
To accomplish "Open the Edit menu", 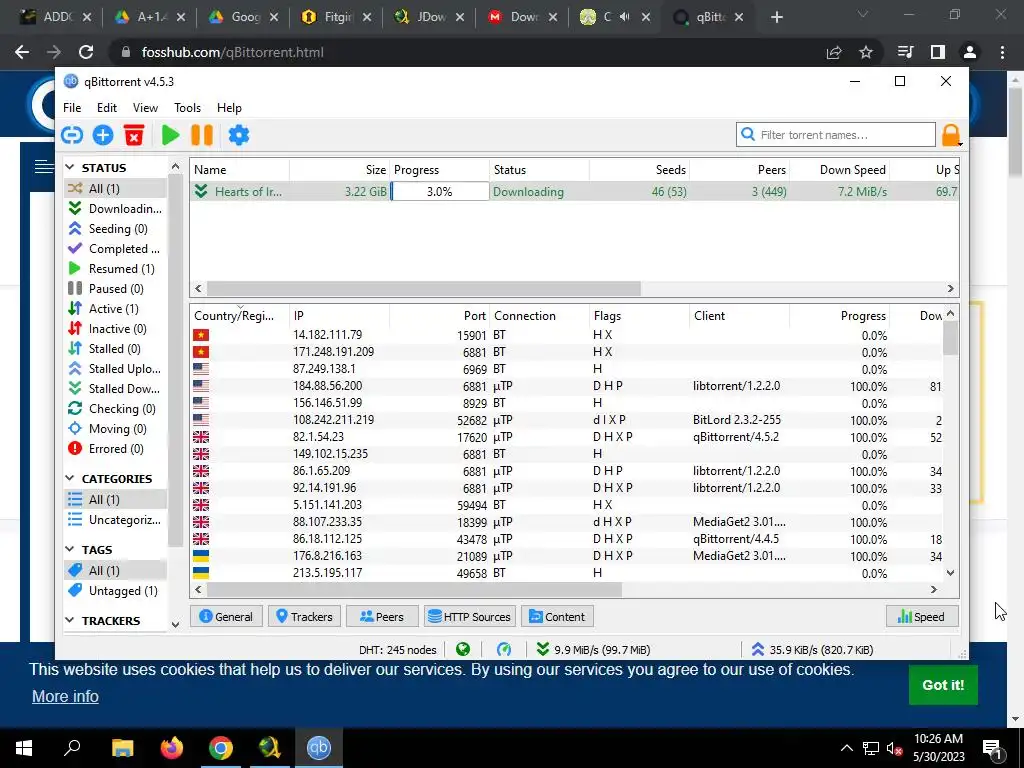I will coord(106,108).
